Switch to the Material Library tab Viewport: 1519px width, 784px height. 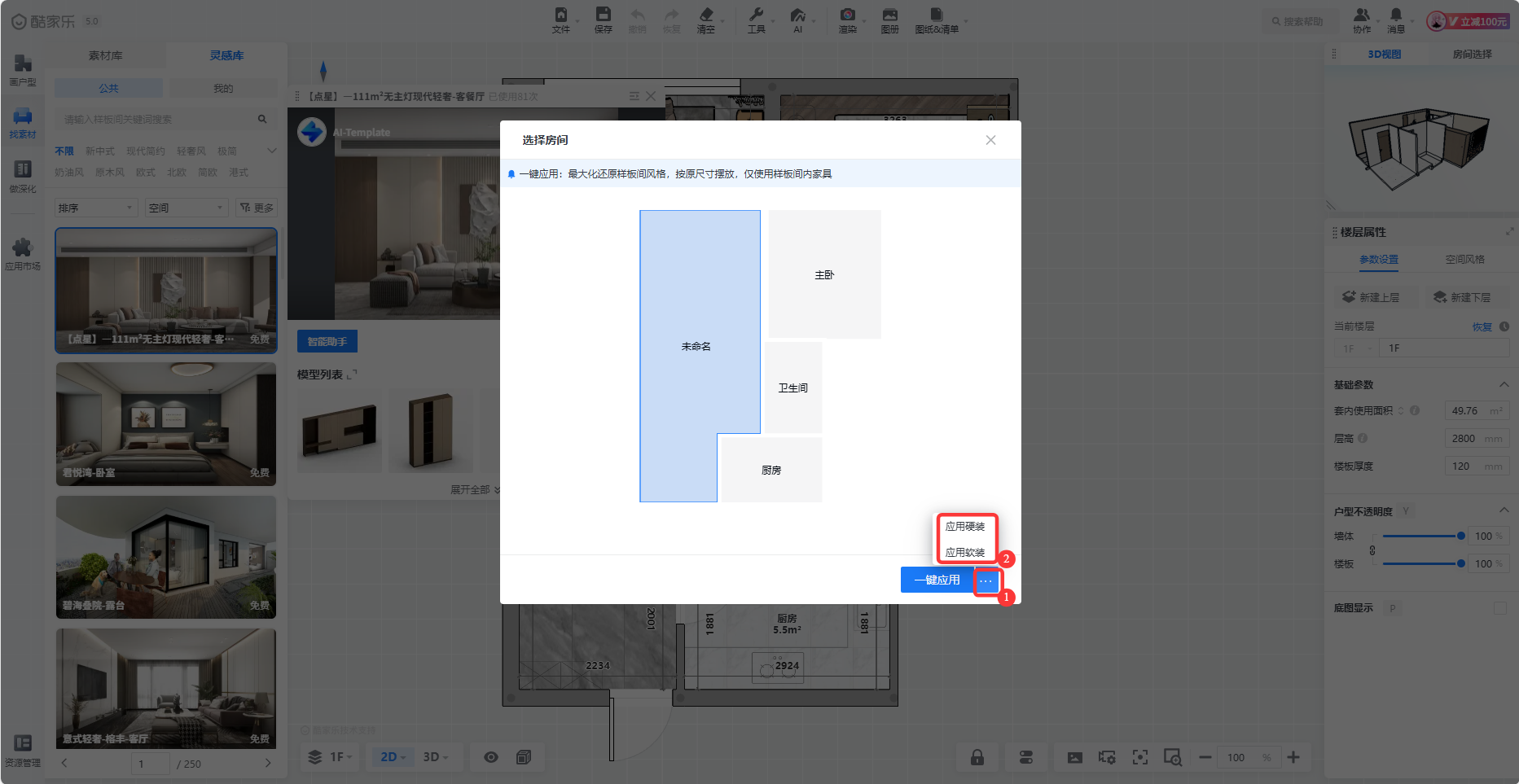105,55
